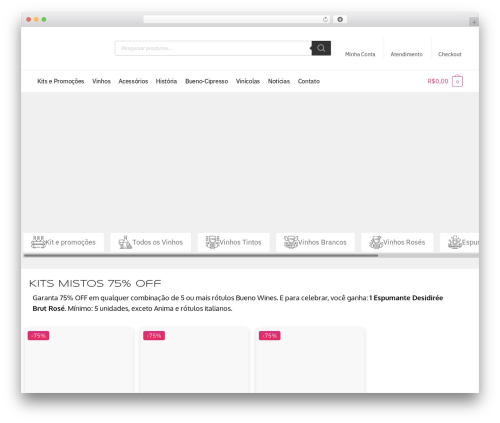Select the Vinhos Tintos category label
This screenshot has height=423, width=500.
(x=240, y=242)
